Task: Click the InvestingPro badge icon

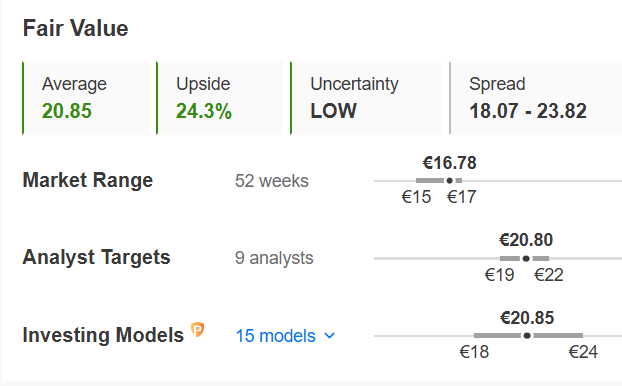Action: [x=198, y=330]
